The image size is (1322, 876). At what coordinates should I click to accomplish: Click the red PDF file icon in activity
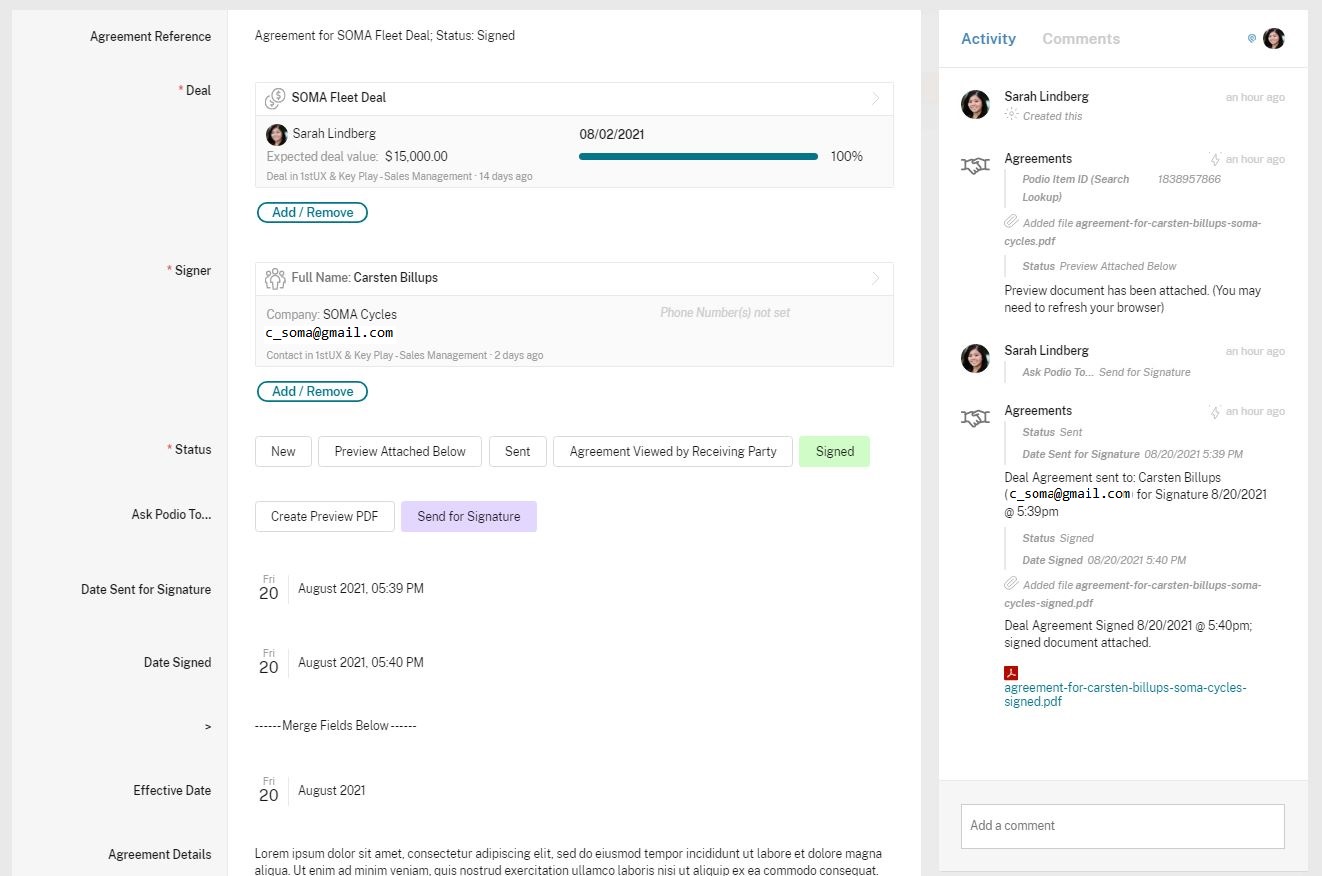[1011, 673]
